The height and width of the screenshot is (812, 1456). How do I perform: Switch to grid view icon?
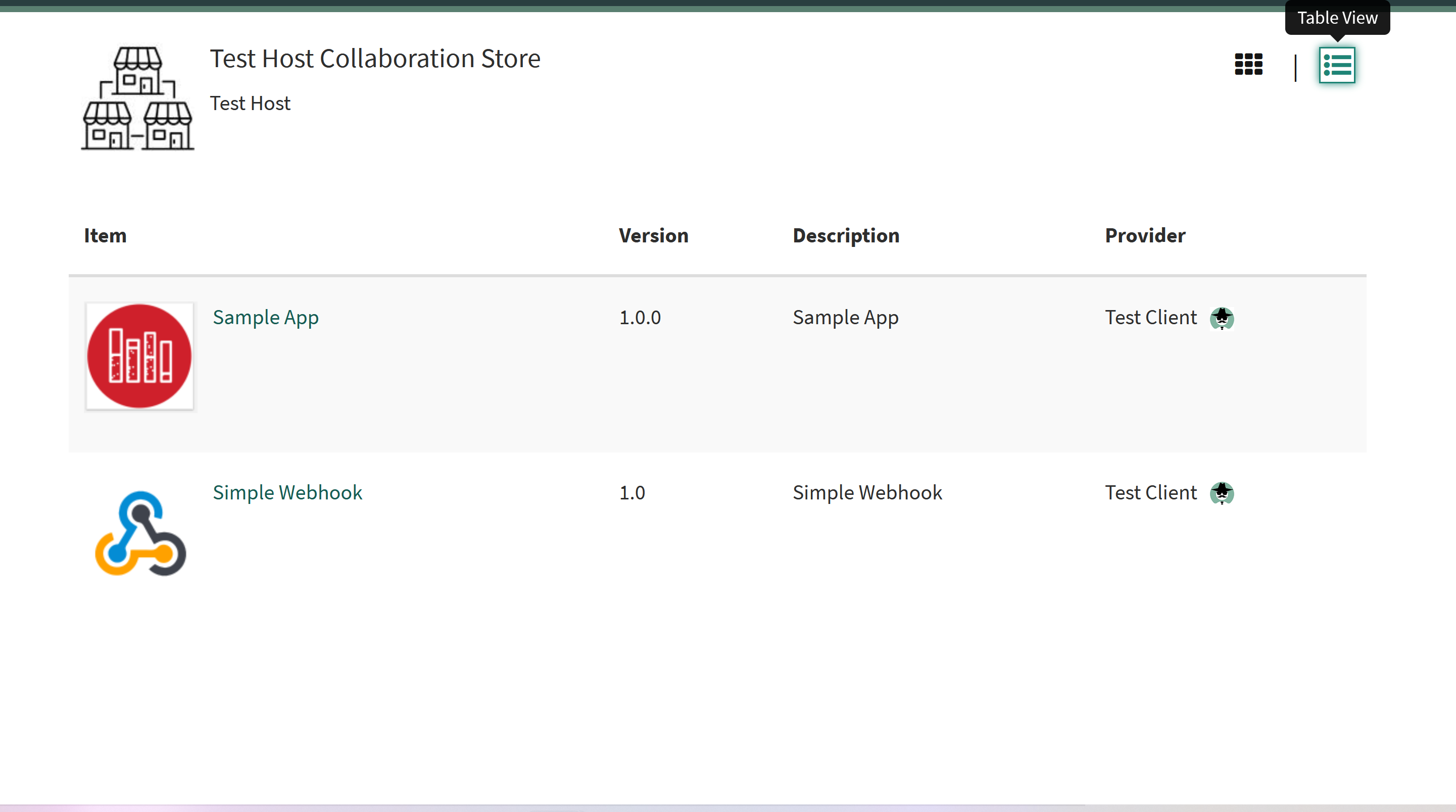pos(1248,65)
